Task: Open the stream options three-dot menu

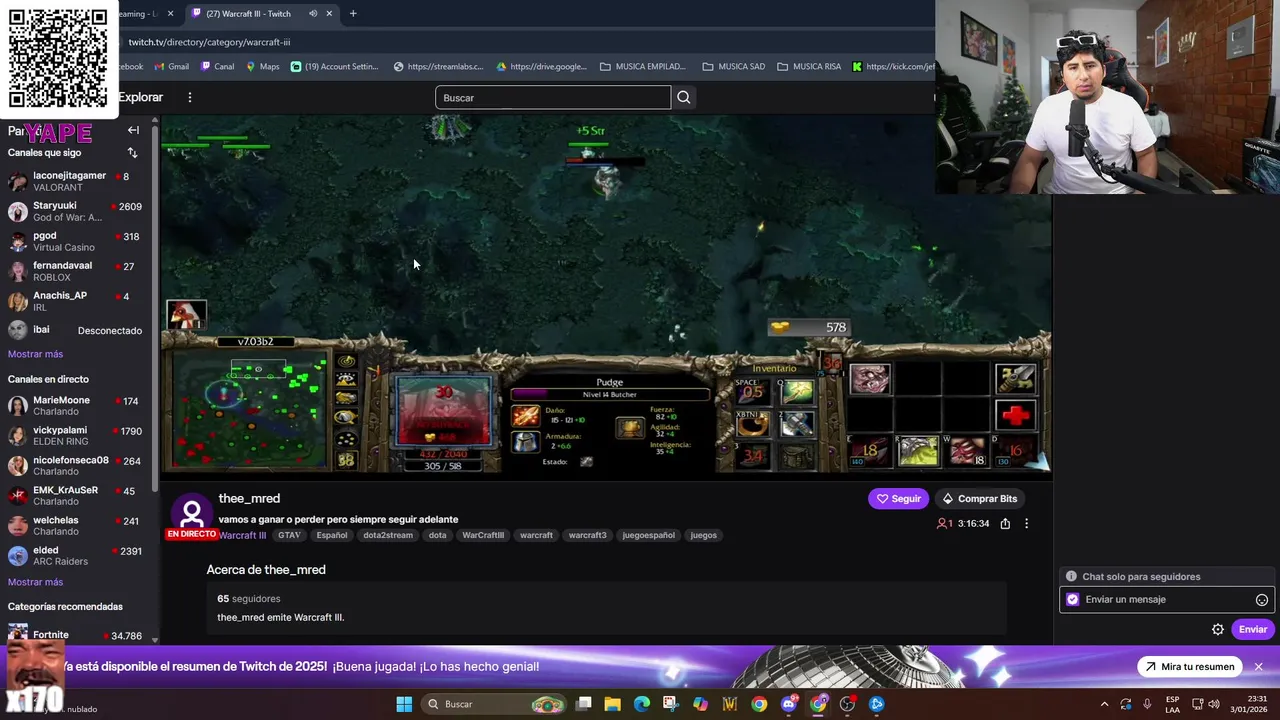Action: point(1026,523)
